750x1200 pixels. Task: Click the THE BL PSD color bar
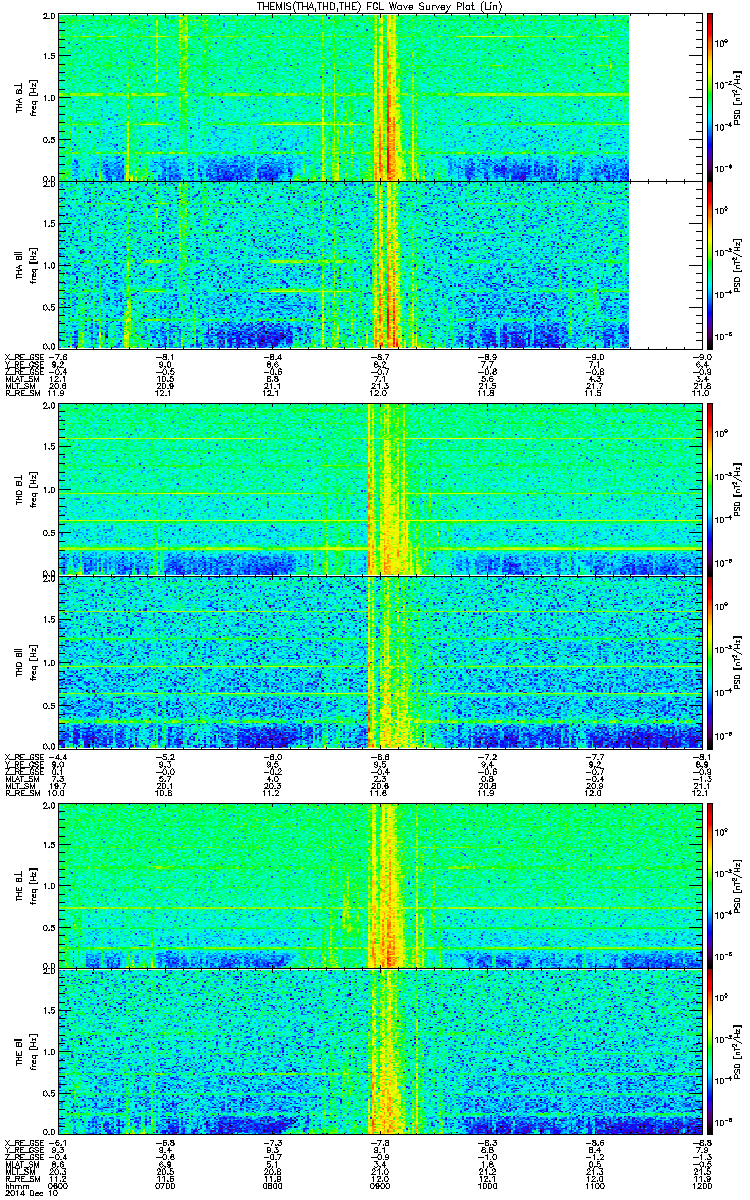click(x=711, y=885)
